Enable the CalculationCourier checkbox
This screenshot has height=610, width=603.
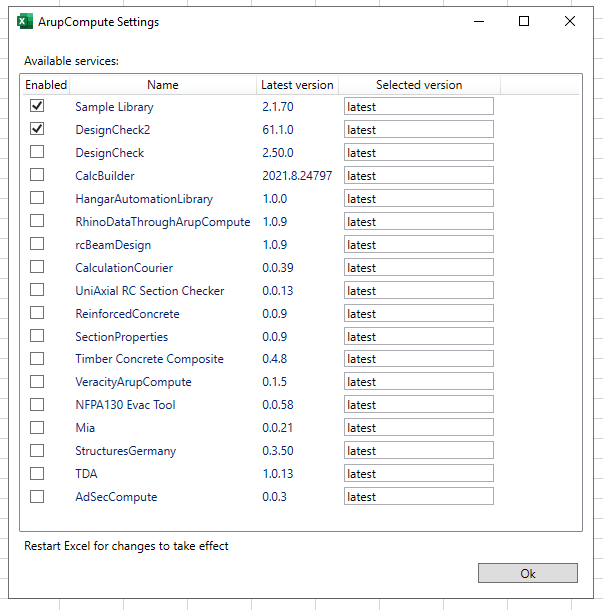click(37, 267)
